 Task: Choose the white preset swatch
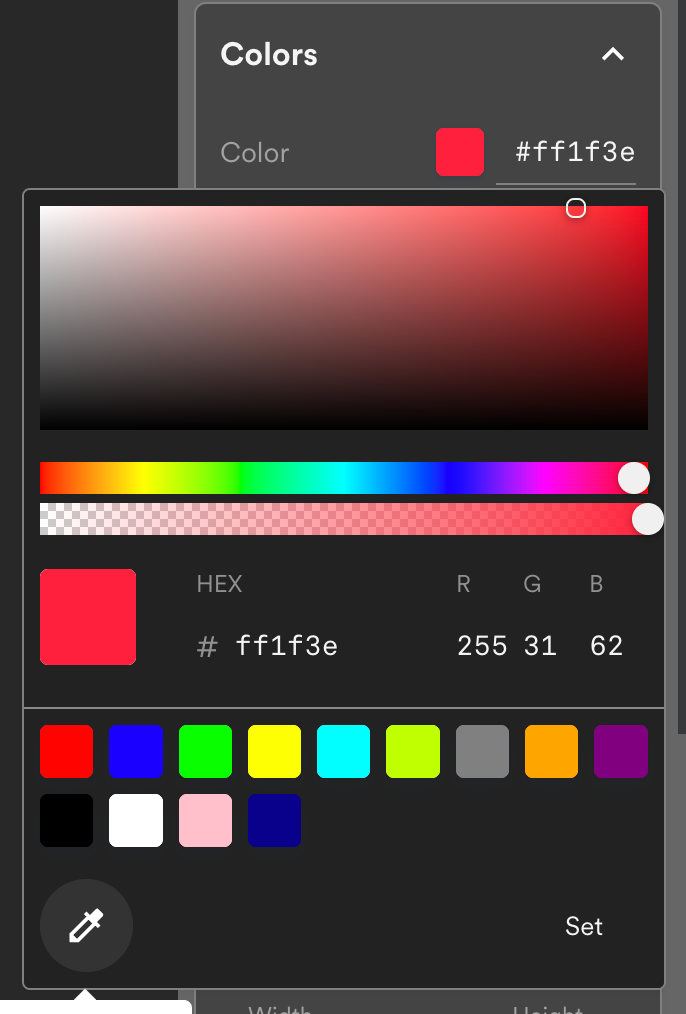(136, 820)
